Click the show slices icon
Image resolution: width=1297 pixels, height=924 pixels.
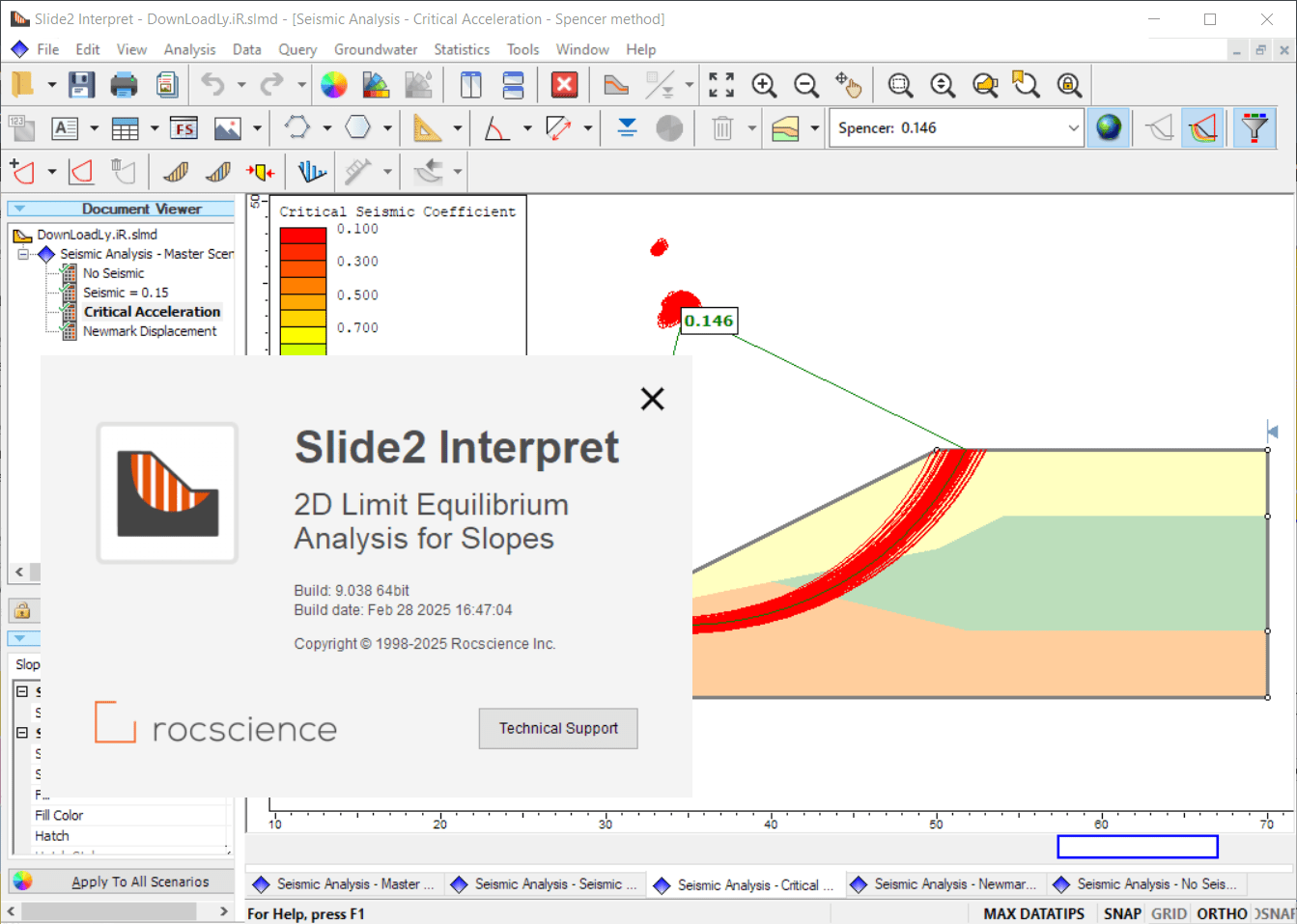tap(176, 172)
